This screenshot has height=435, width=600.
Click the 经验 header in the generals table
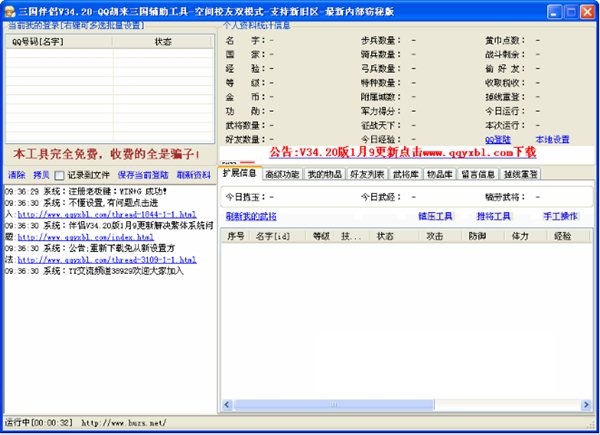(568, 236)
